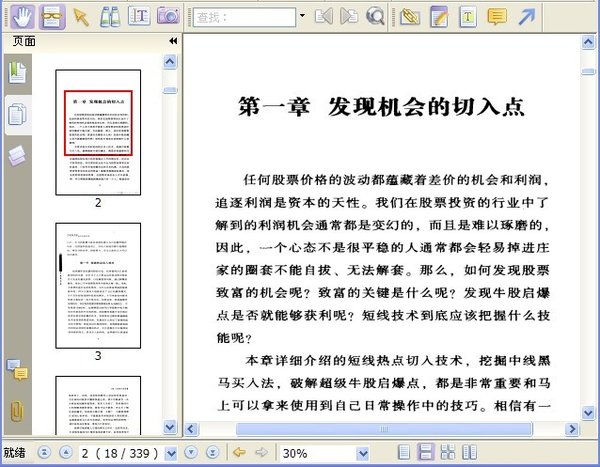
Task: Switch to the Pages thumbnails tab
Action: [x=17, y=114]
